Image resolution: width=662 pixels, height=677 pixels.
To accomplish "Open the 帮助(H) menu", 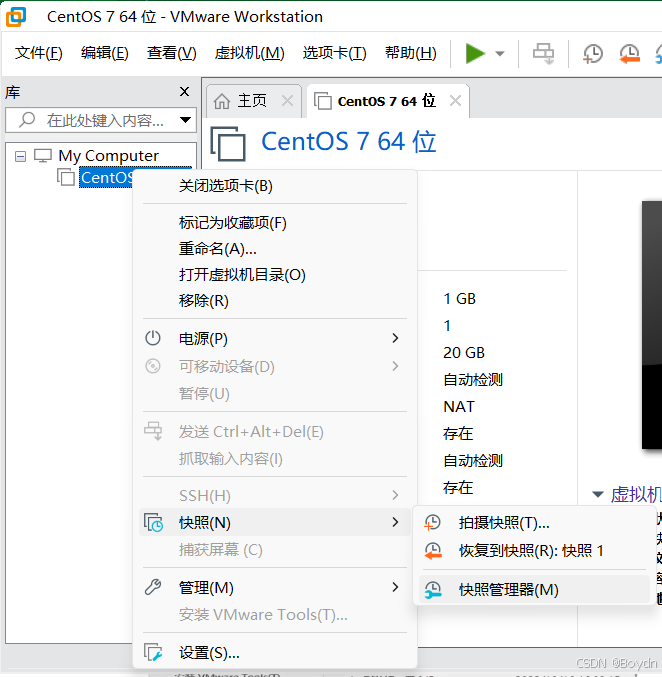I will pyautogui.click(x=411, y=53).
